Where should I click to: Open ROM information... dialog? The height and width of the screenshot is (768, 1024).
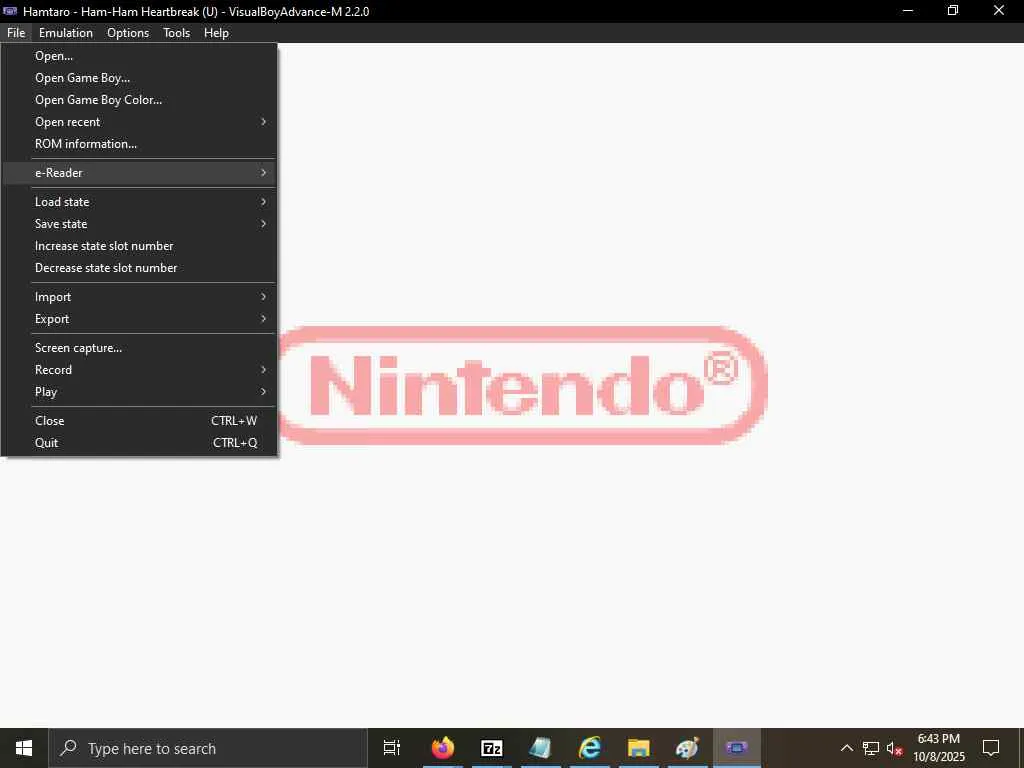(139, 144)
